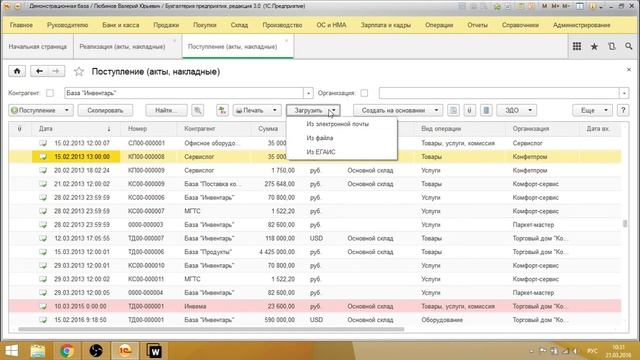Click the Скопировать button
Viewport: 640px width, 360px height.
click(105, 110)
